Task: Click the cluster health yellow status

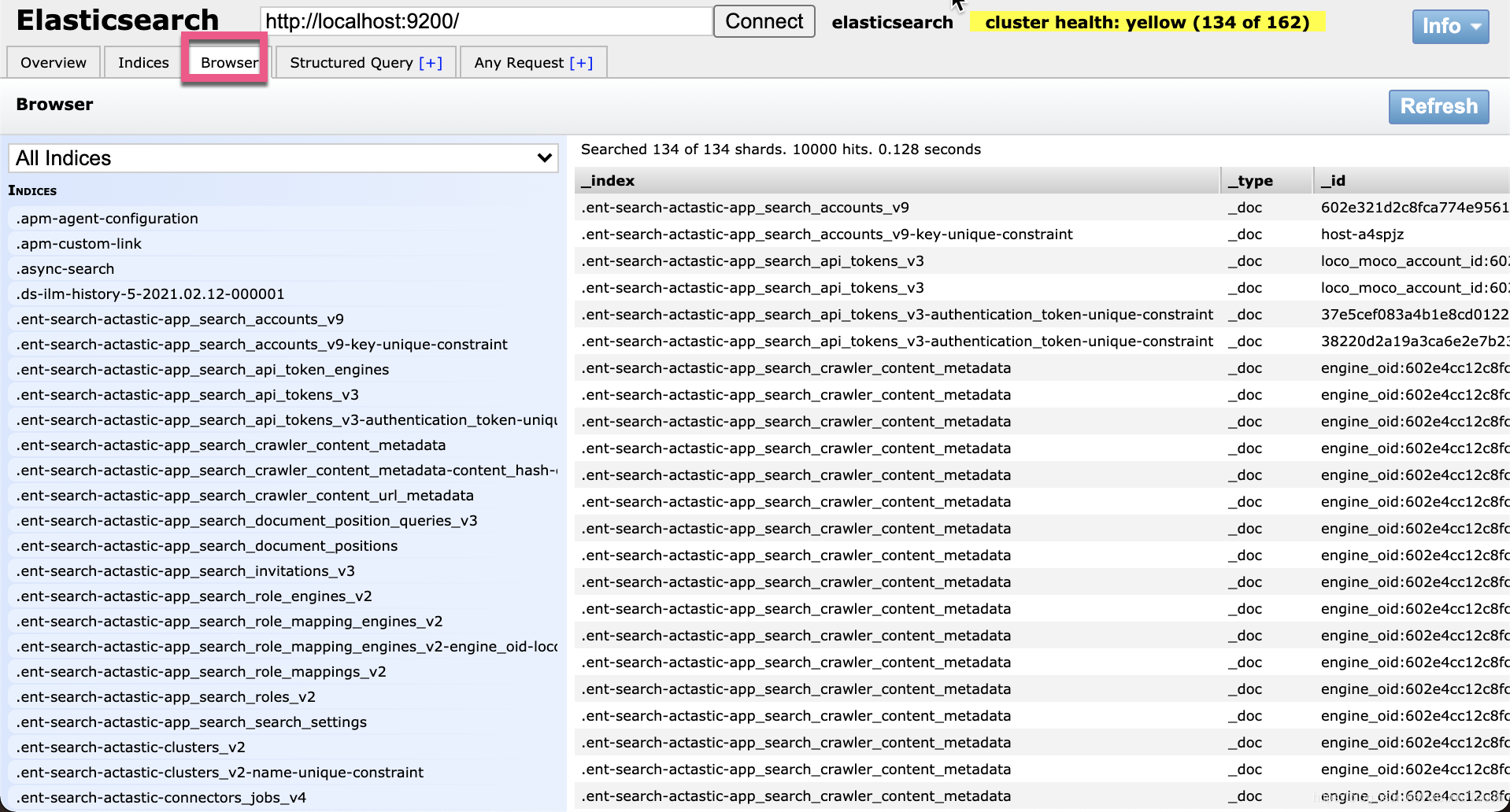Action: tap(1147, 22)
